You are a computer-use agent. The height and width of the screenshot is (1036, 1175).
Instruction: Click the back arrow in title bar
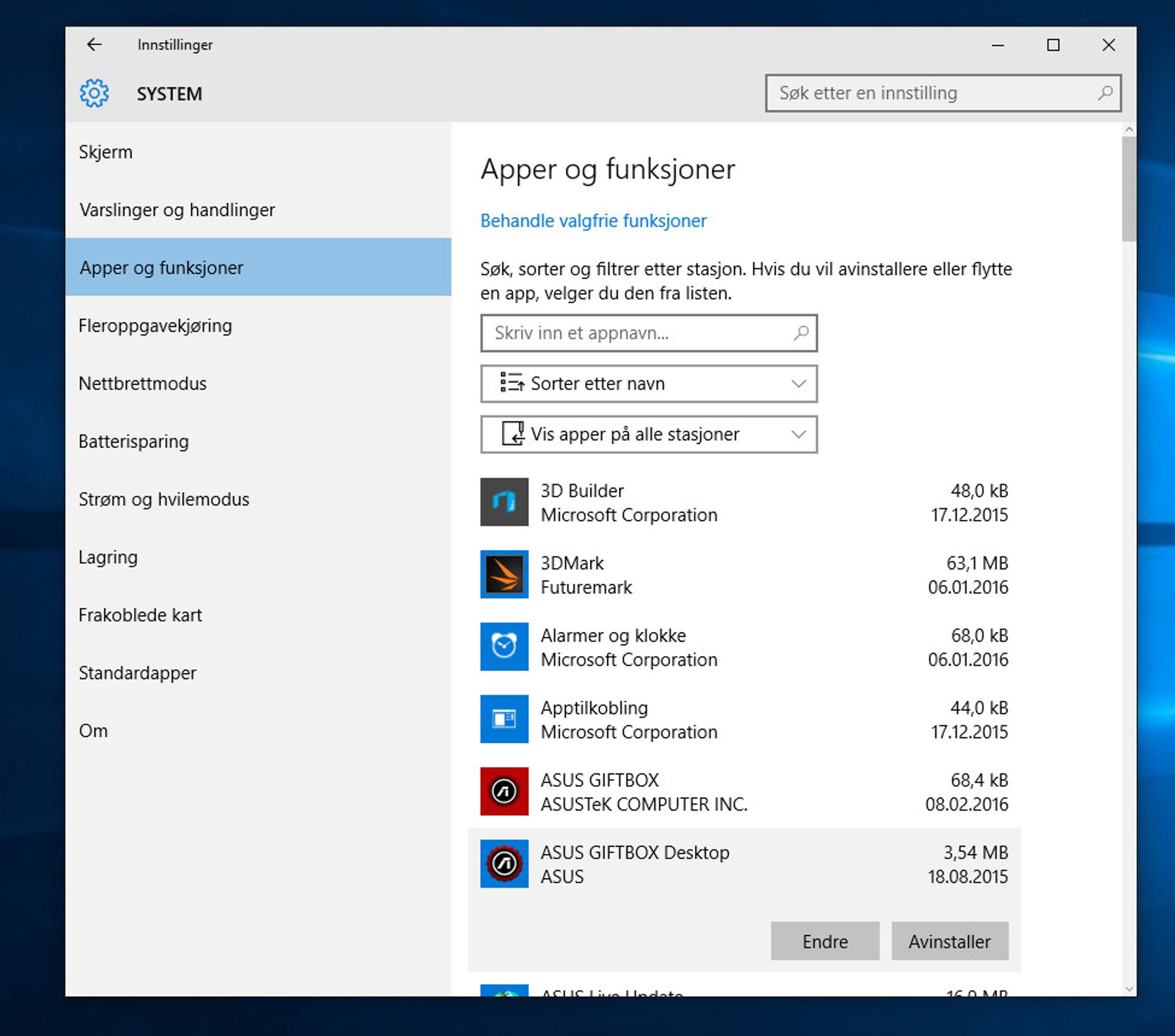tap(94, 45)
